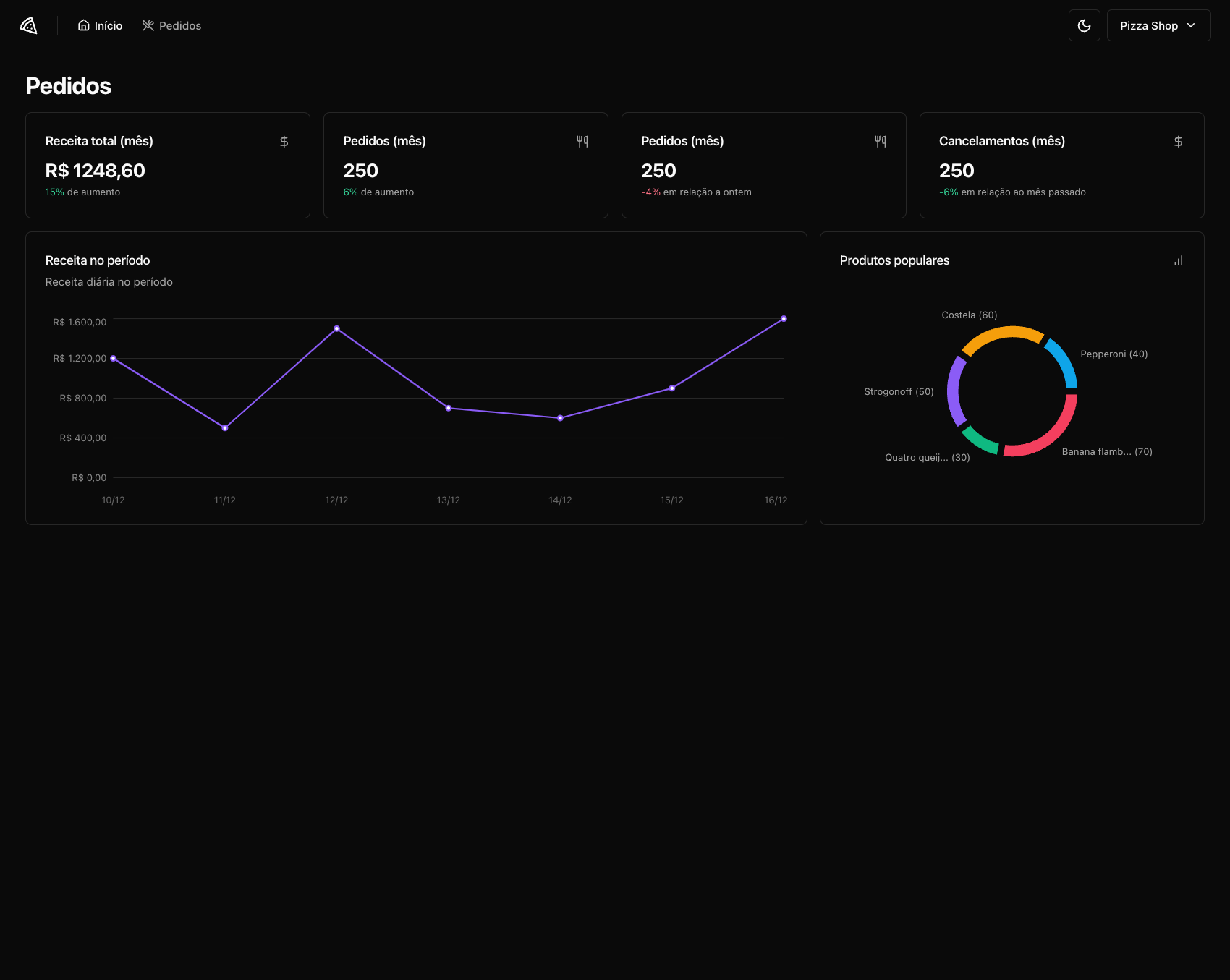This screenshot has height=980, width=1230.
Task: Click 'R$ 1.600,00' axis label
Action: pos(80,323)
